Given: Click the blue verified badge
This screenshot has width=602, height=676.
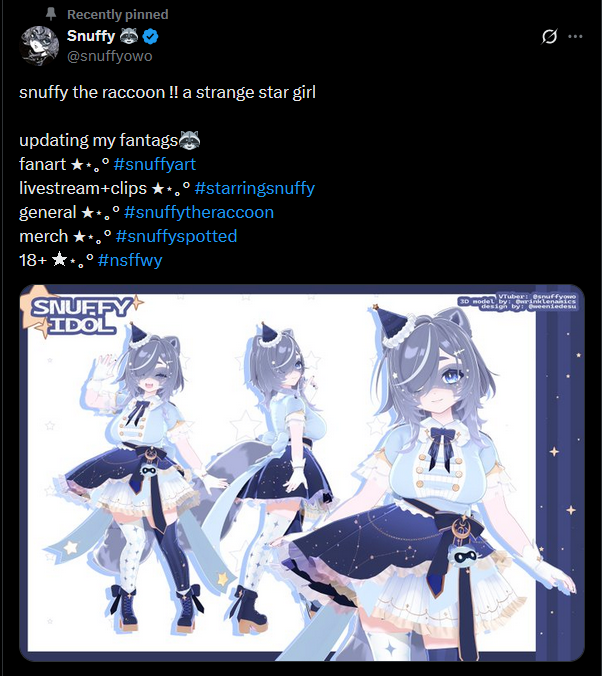Looking at the screenshot, I should 150,36.
